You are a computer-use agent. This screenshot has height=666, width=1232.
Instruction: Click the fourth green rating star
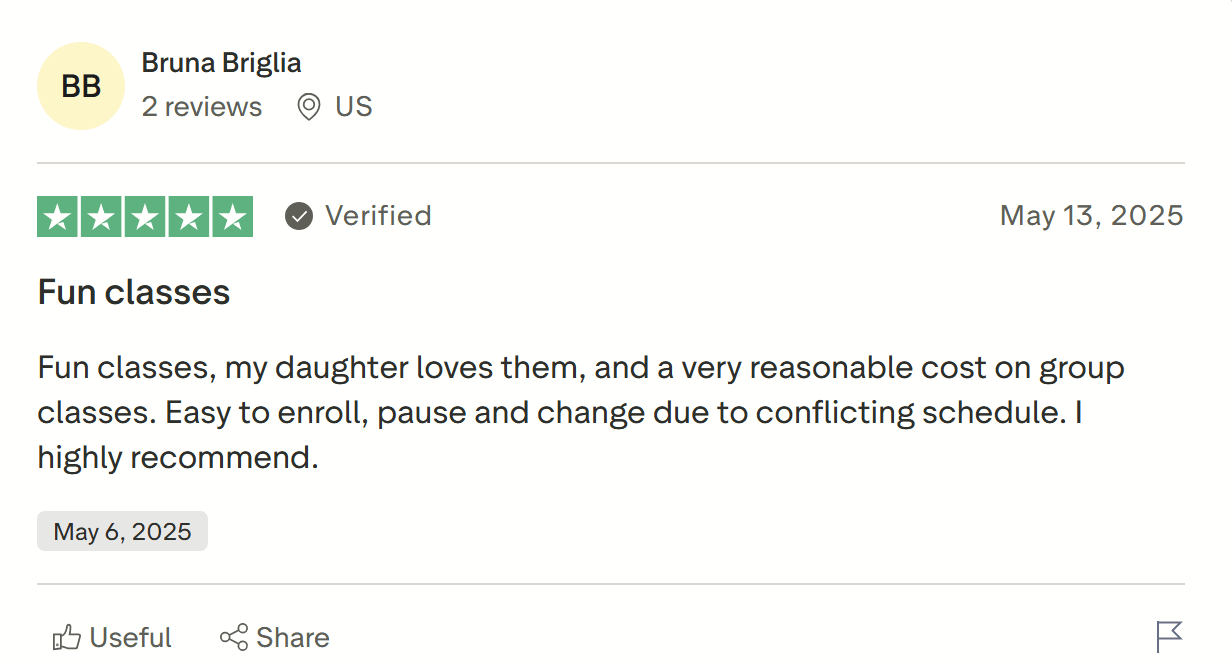(188, 217)
